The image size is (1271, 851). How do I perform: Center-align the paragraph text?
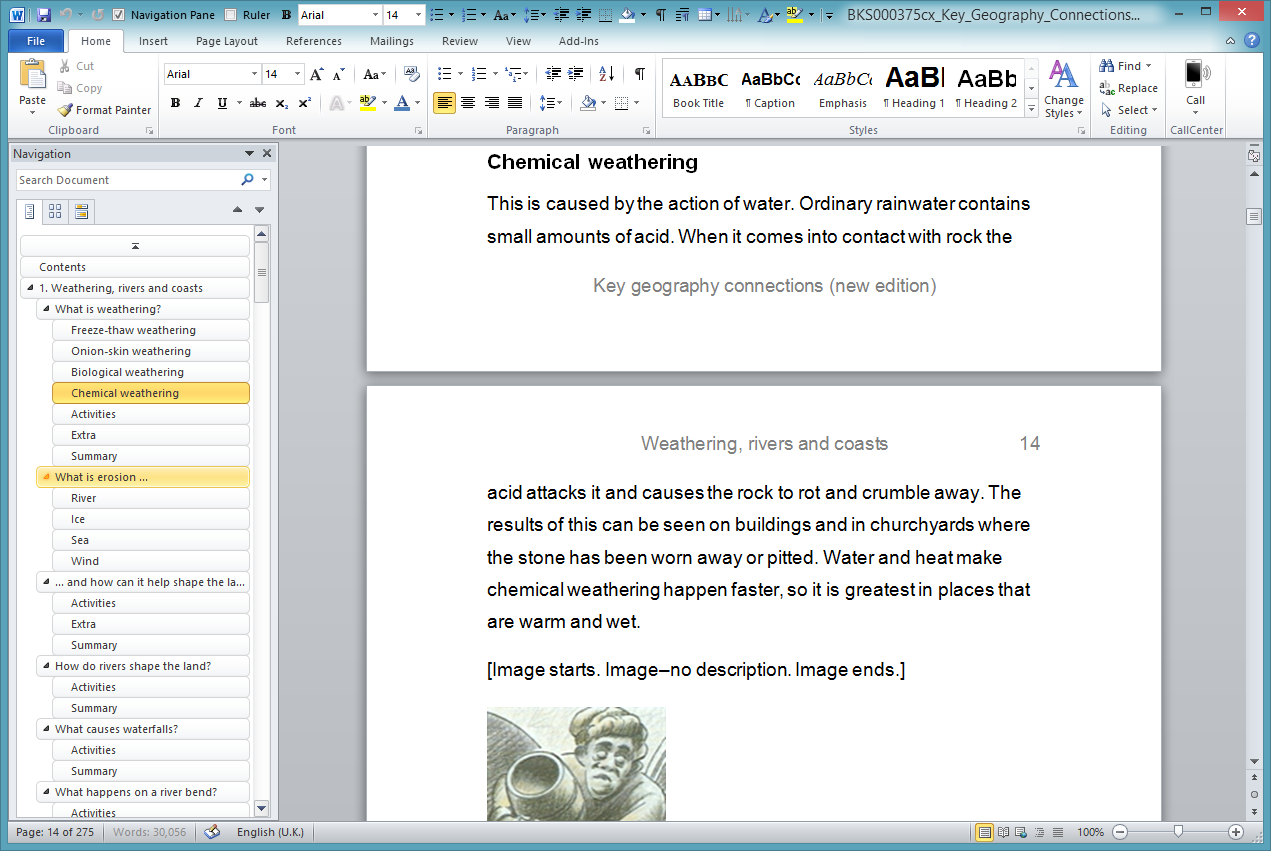468,103
